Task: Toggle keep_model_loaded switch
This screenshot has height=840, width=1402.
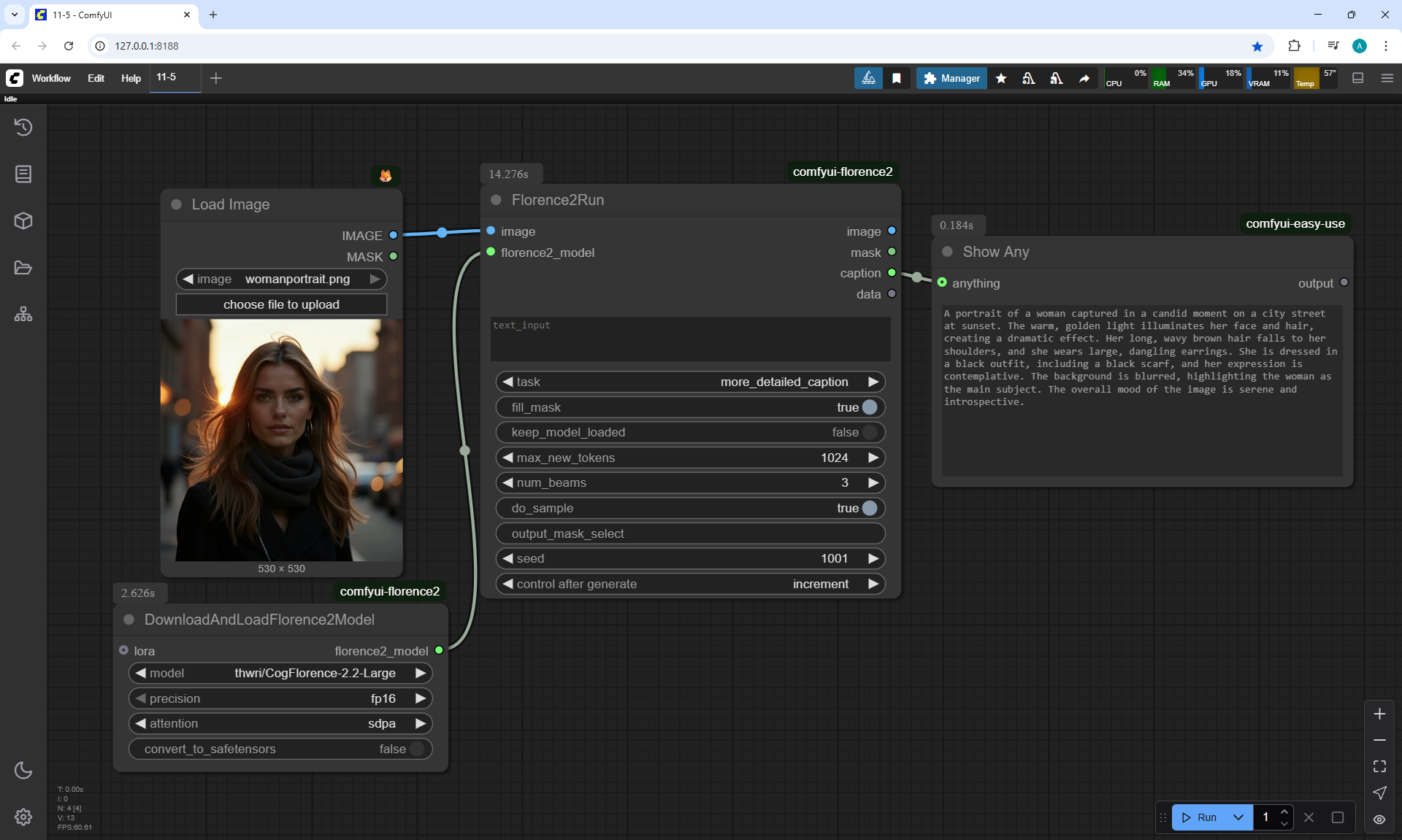Action: click(x=869, y=432)
